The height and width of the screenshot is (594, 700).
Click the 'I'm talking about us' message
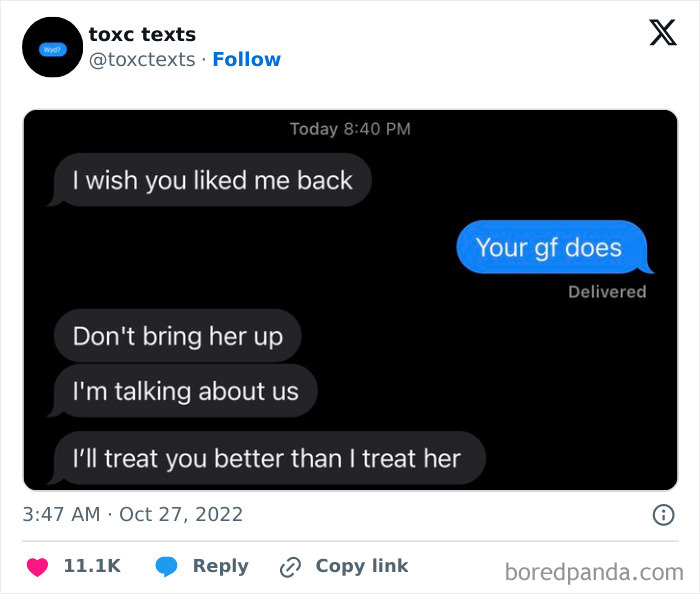pos(183,391)
